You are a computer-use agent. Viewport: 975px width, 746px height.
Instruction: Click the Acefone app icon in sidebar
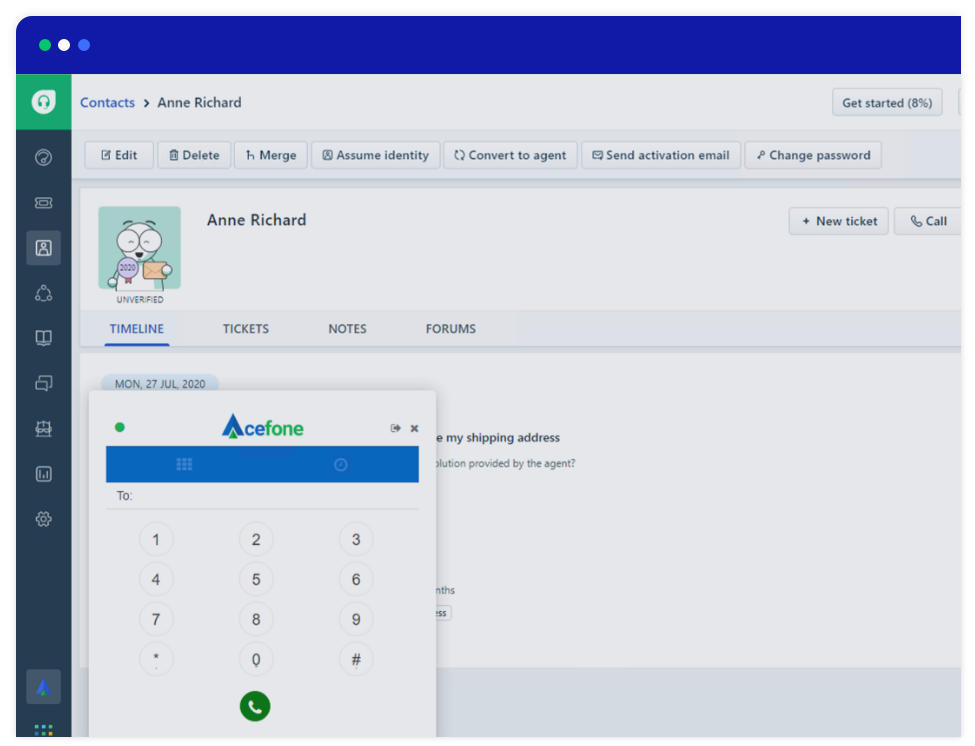tap(44, 687)
